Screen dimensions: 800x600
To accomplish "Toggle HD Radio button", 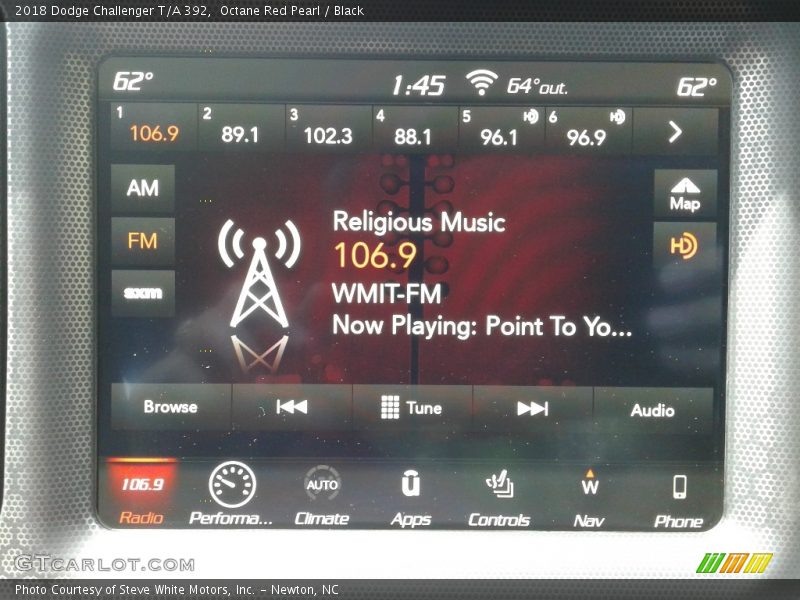I will tap(684, 246).
